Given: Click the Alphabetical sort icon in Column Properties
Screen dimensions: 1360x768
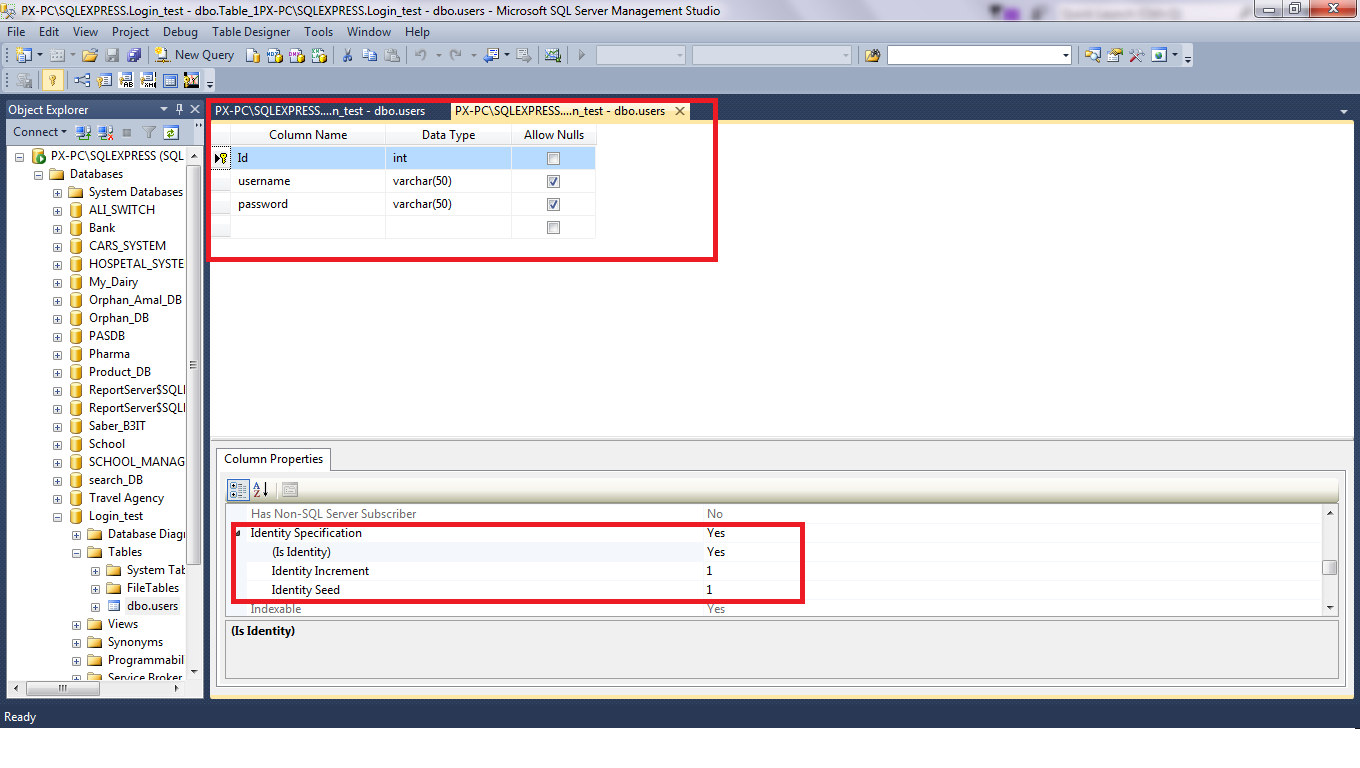Looking at the screenshot, I should 260,490.
